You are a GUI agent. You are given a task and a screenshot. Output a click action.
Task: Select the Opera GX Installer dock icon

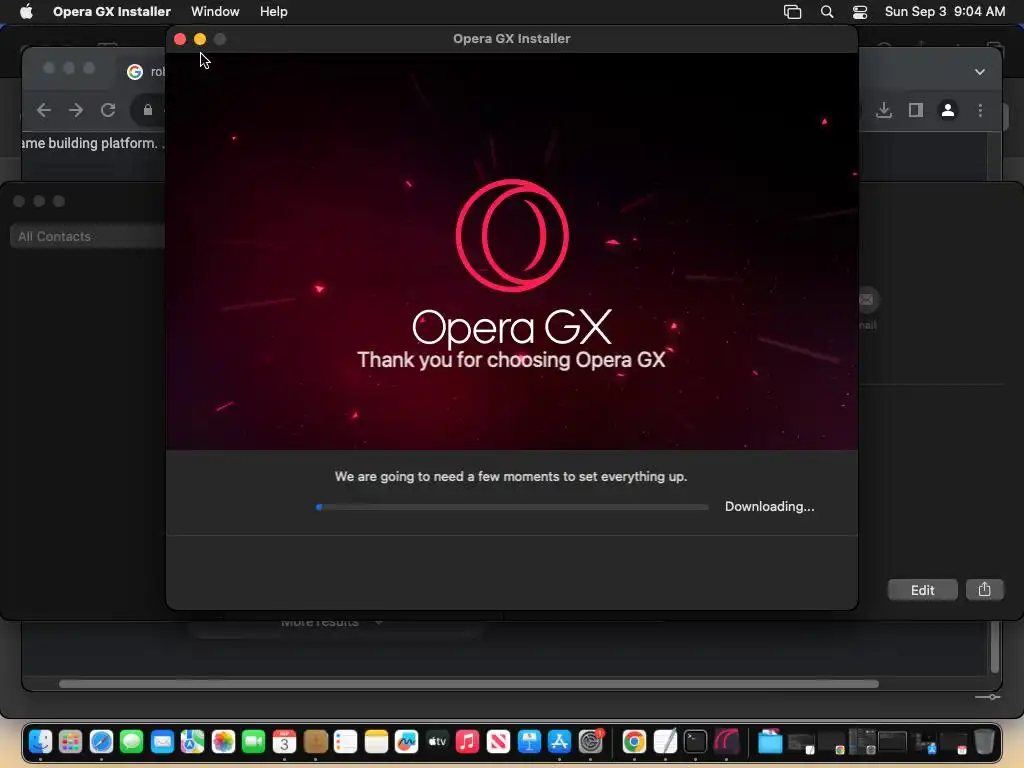coord(726,742)
